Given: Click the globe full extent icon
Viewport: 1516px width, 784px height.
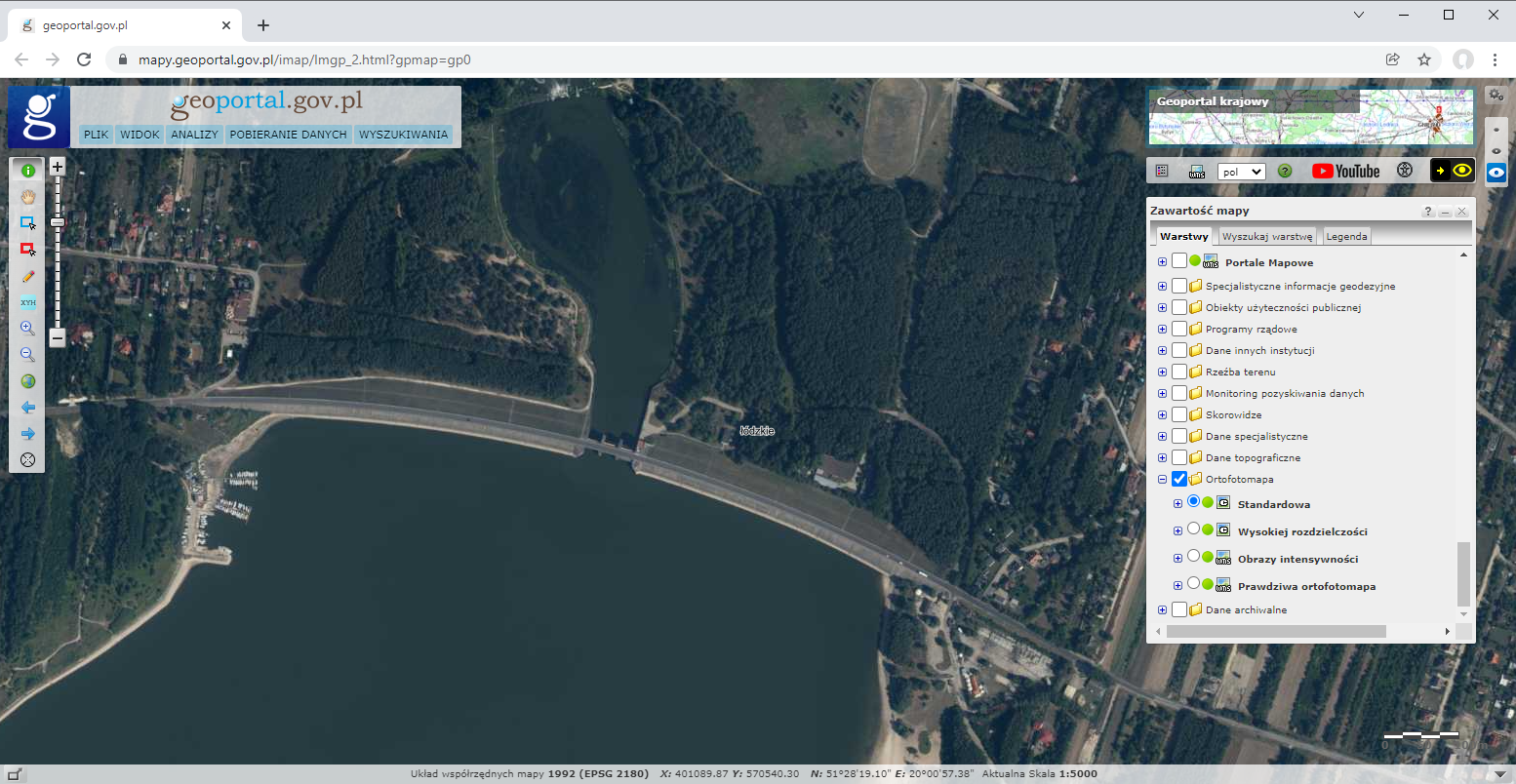Looking at the screenshot, I should click(27, 381).
